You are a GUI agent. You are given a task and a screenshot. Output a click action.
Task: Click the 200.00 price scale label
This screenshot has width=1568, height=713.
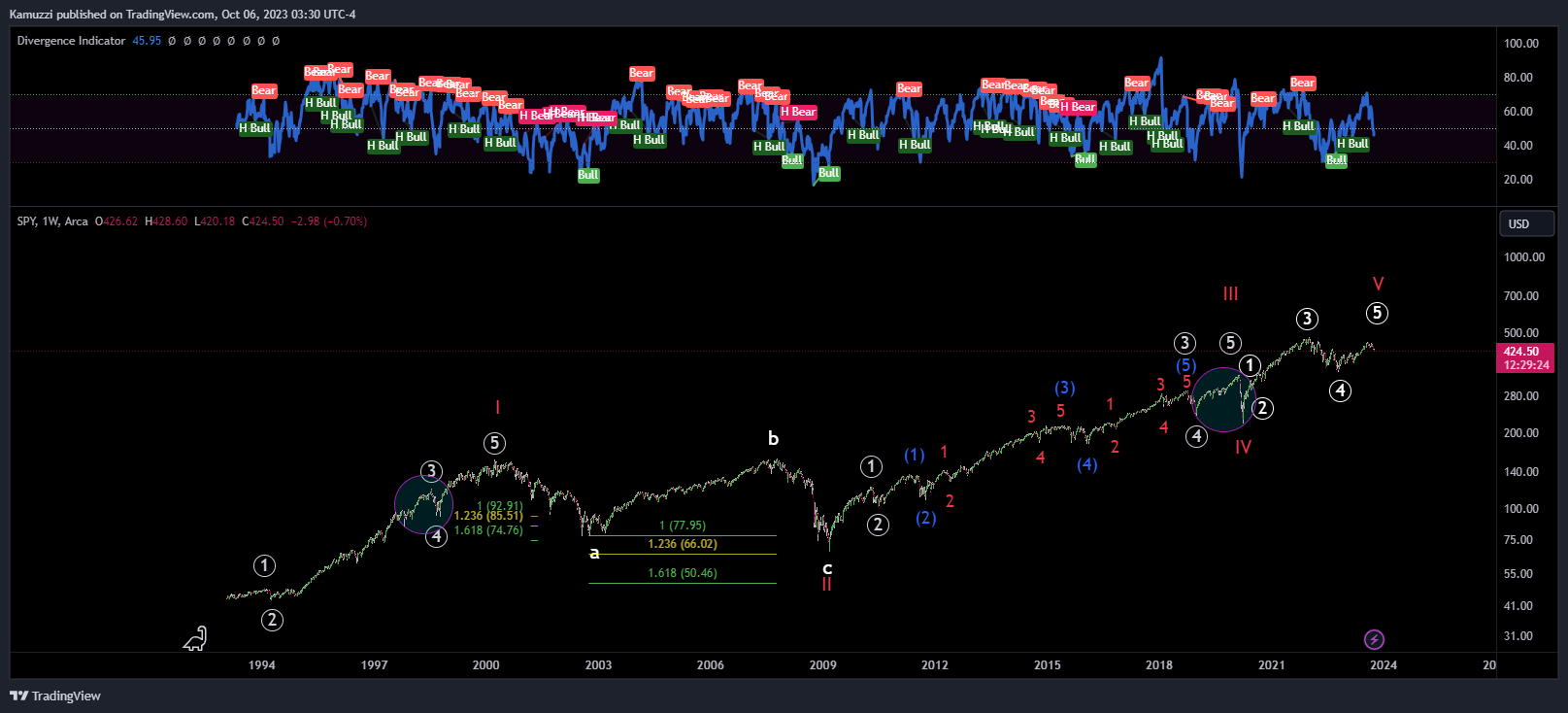click(x=1521, y=433)
